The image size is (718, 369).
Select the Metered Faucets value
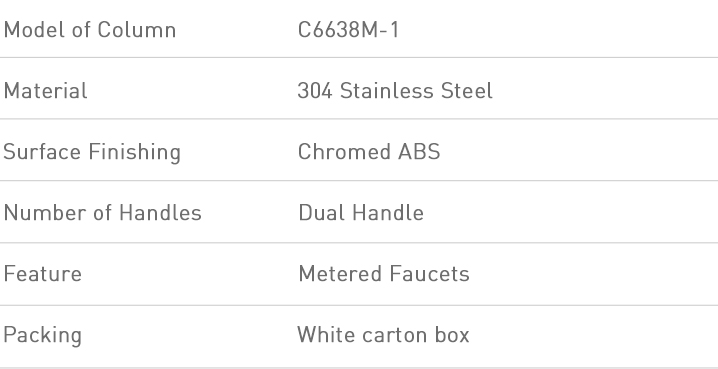click(x=384, y=274)
